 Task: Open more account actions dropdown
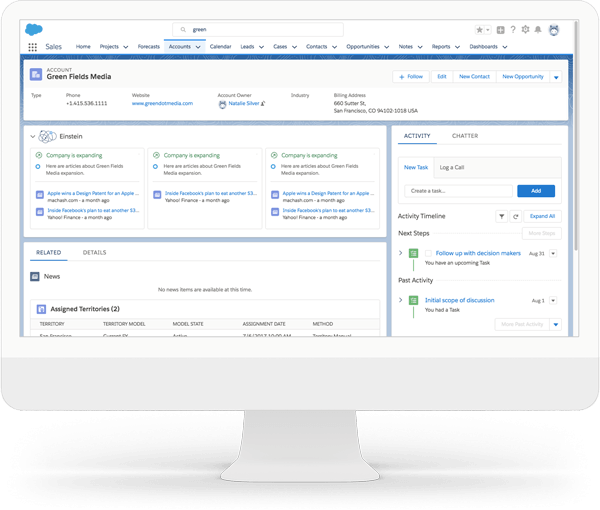[556, 77]
